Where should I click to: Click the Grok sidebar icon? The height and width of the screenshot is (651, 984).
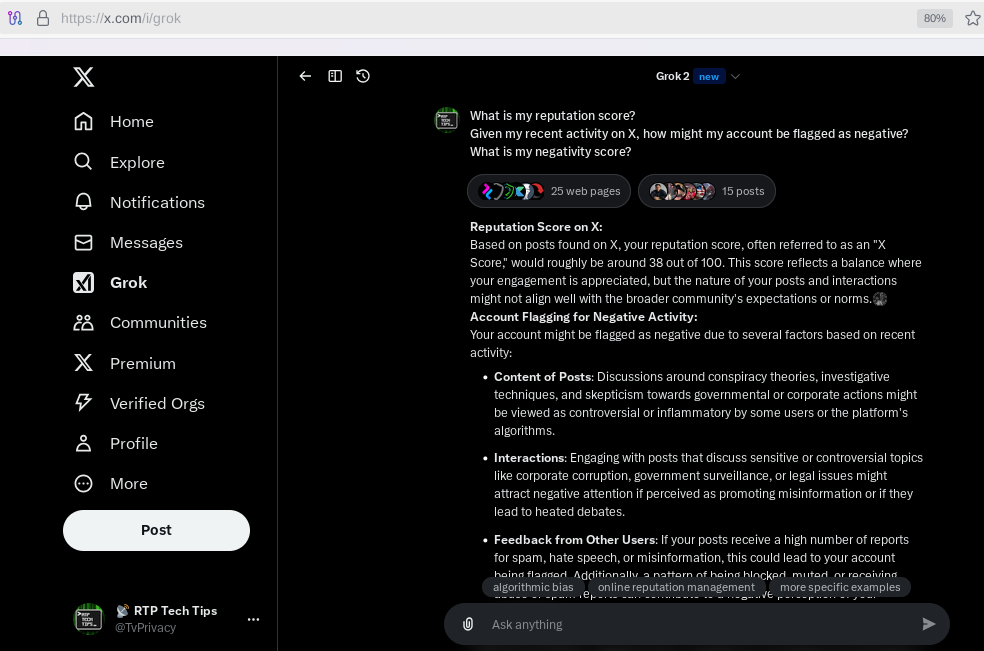click(x=83, y=282)
